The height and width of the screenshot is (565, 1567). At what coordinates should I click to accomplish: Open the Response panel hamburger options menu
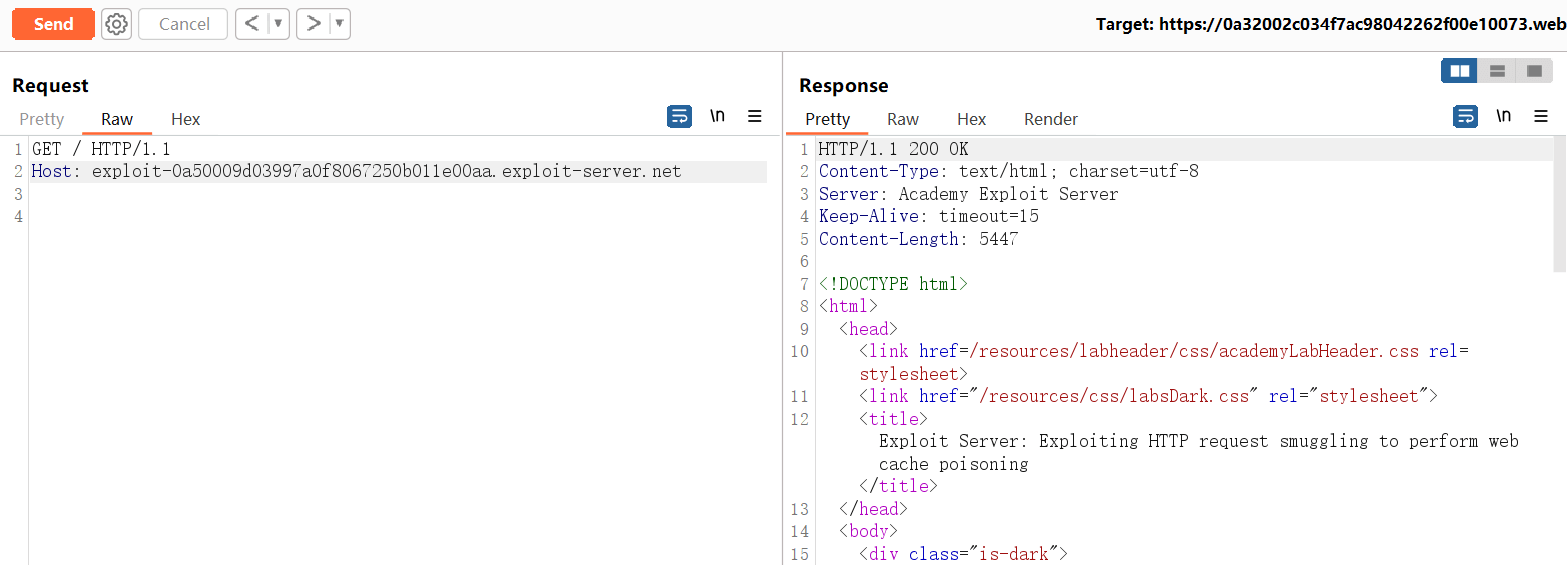coord(1541,117)
